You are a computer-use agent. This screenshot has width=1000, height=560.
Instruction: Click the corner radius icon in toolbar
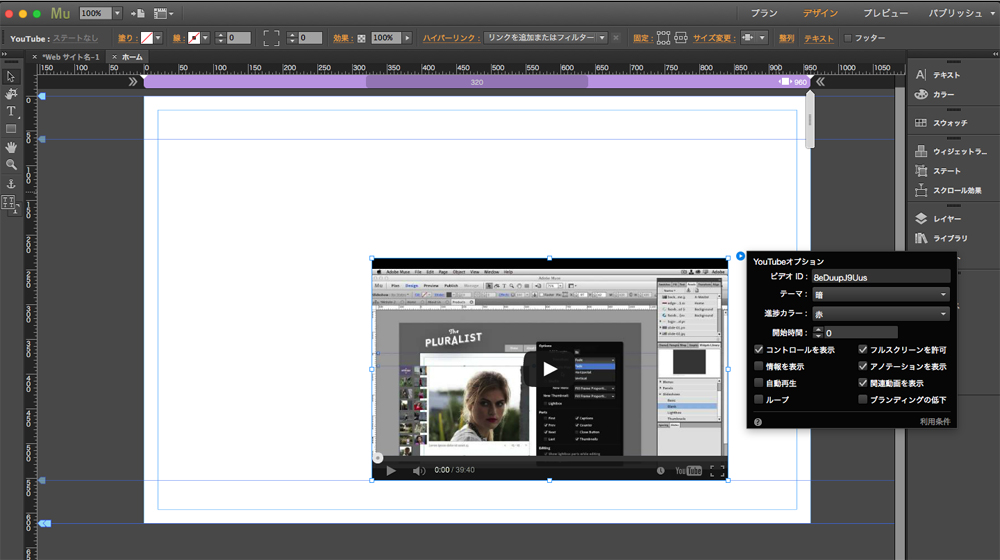[x=271, y=38]
